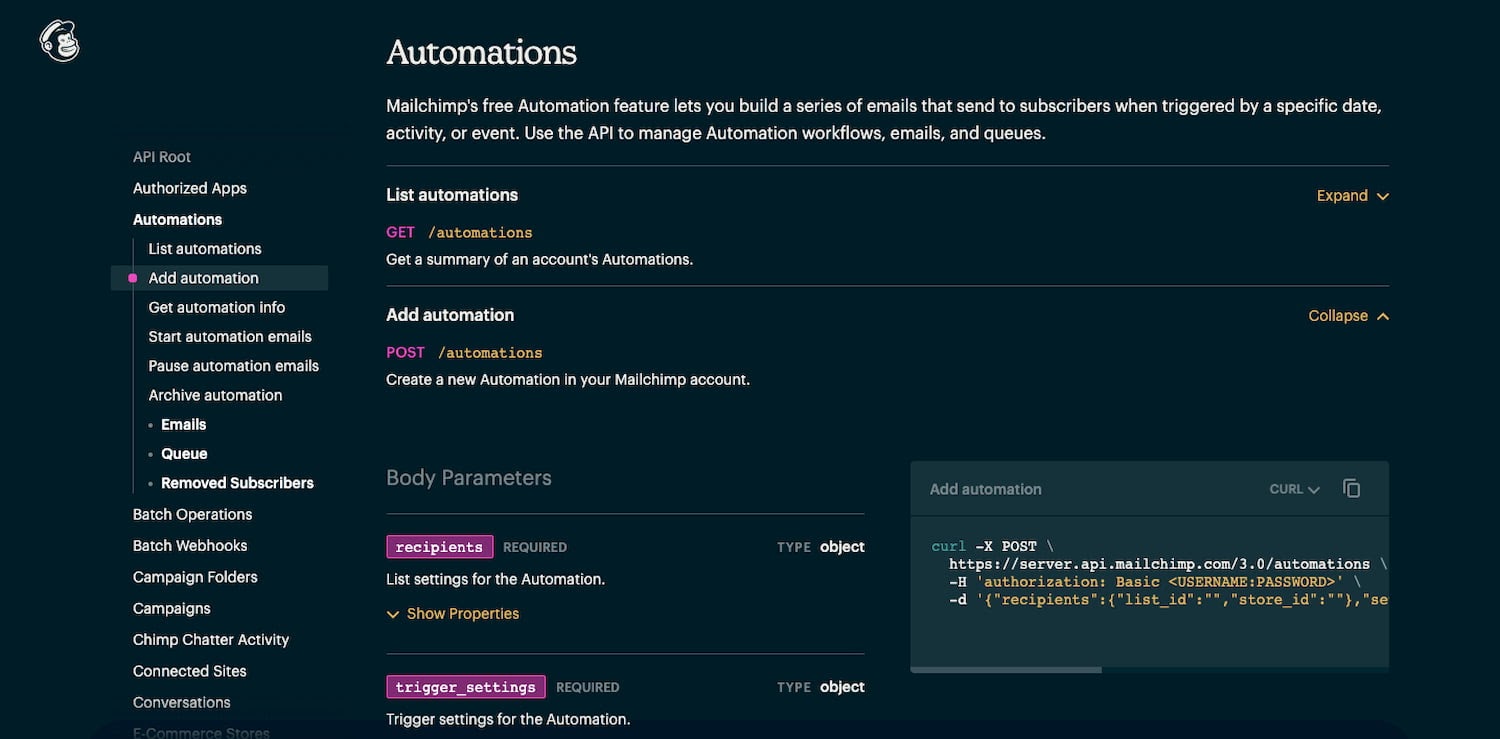Open the Campaigns sidebar section
The height and width of the screenshot is (739, 1500).
[x=171, y=607]
